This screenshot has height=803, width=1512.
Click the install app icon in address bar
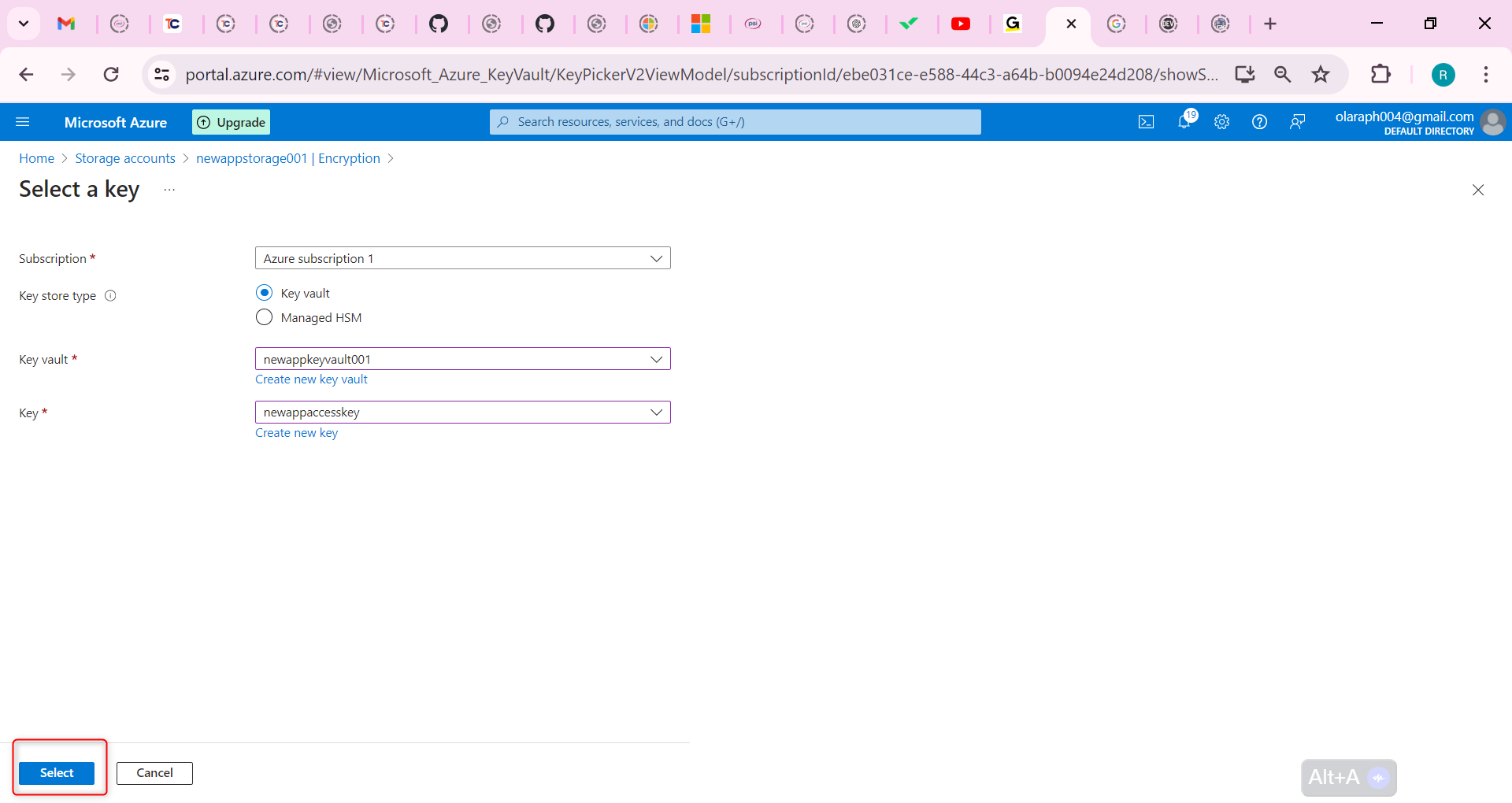1245,75
